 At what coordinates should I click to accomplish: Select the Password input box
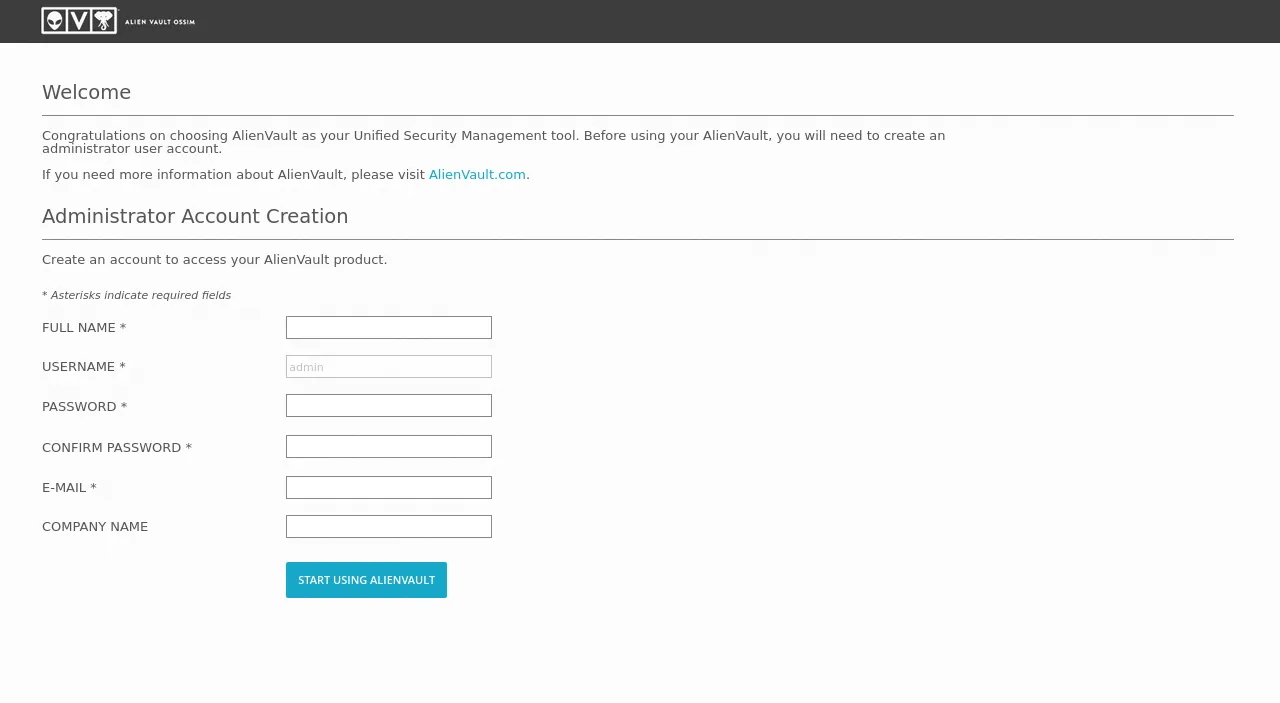(388, 406)
